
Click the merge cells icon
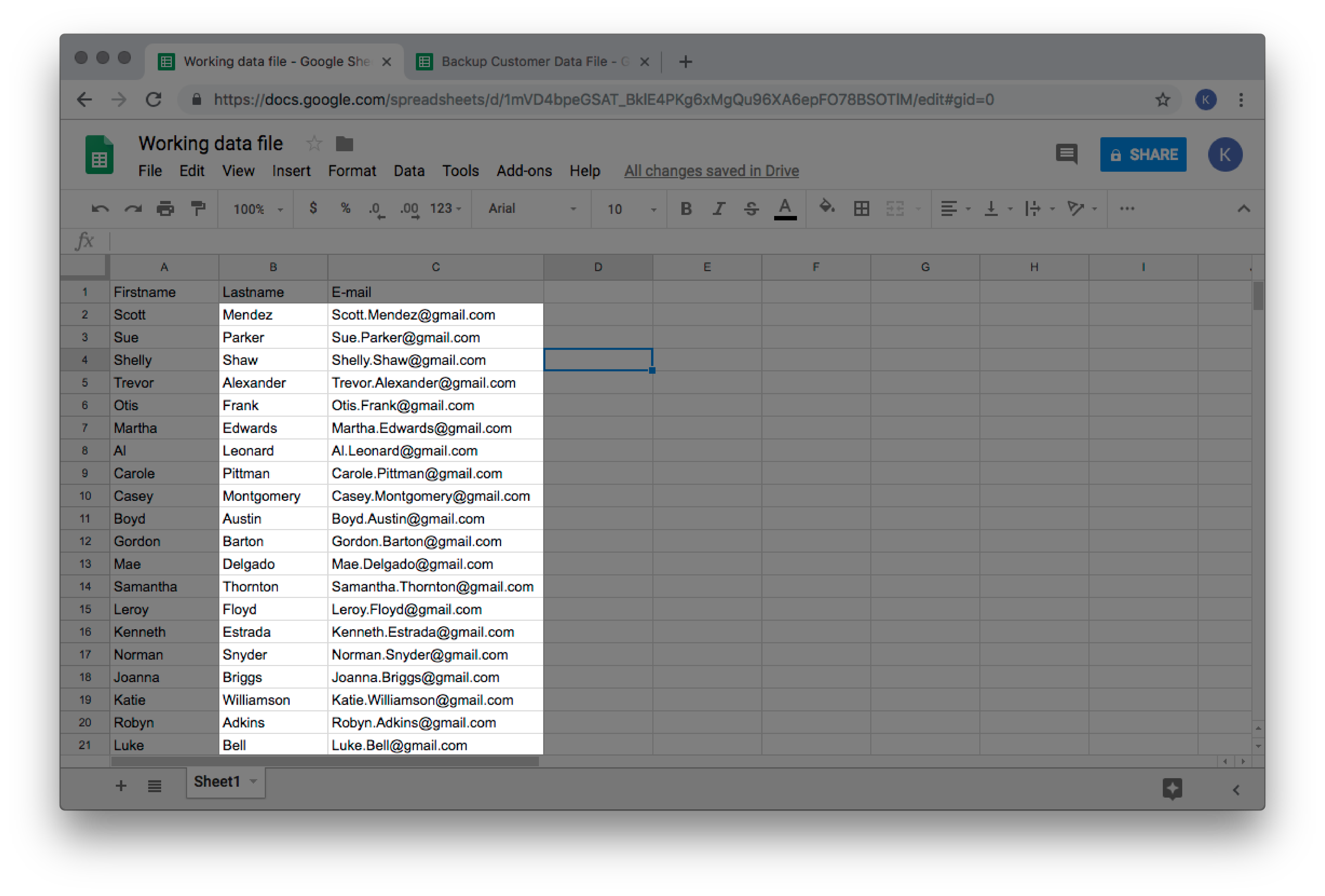[895, 209]
